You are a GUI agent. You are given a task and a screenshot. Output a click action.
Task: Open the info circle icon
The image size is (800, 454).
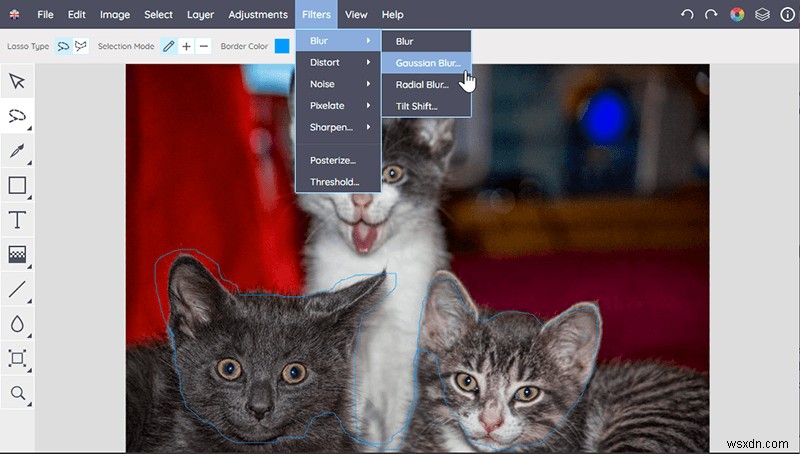click(x=787, y=14)
